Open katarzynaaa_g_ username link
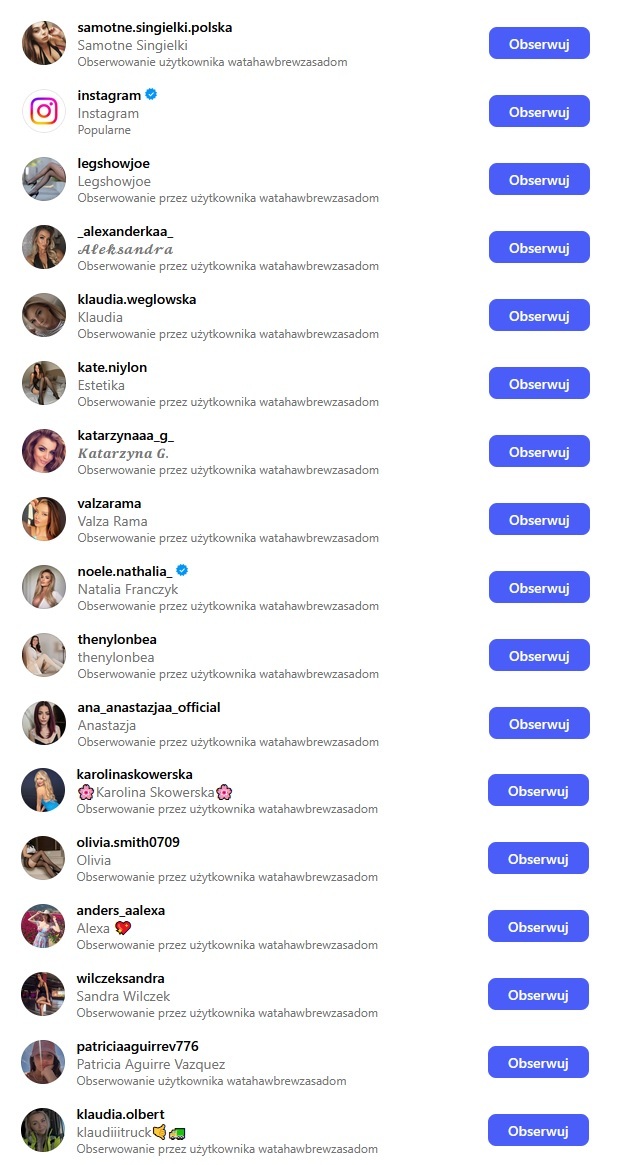This screenshot has width=620, height=1165. 126,435
